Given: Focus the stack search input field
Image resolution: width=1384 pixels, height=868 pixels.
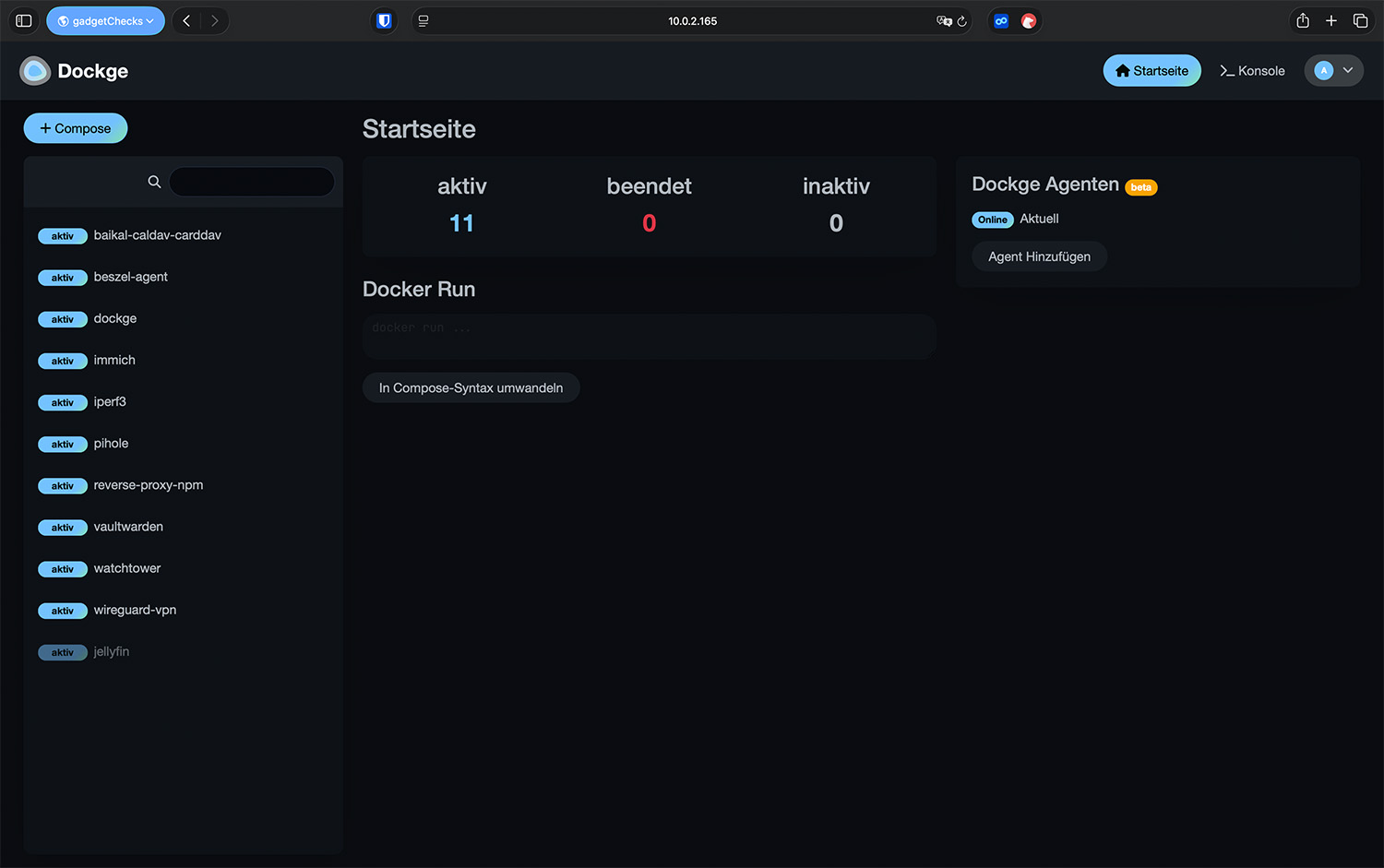Looking at the screenshot, I should (252, 182).
